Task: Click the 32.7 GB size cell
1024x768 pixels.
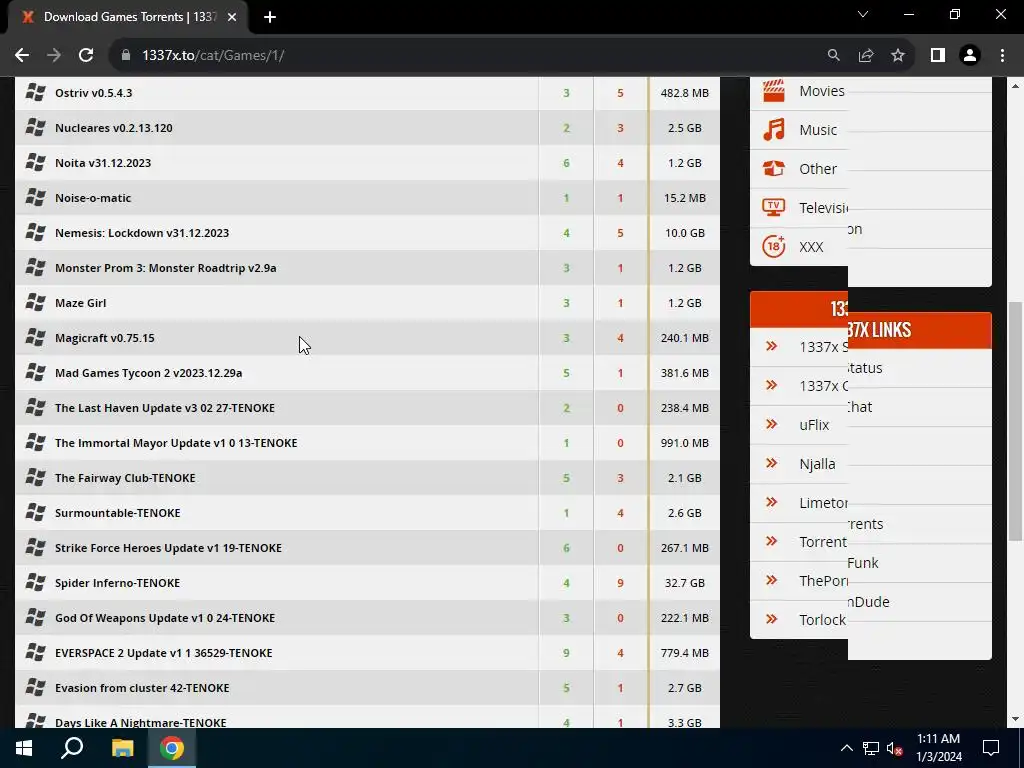Action: 684,583
